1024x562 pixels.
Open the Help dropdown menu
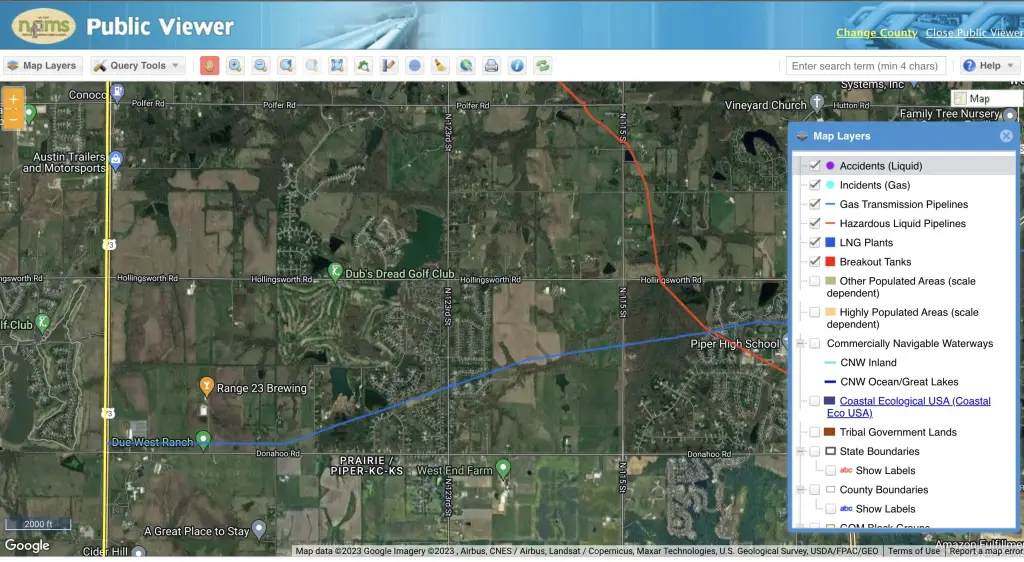click(989, 66)
